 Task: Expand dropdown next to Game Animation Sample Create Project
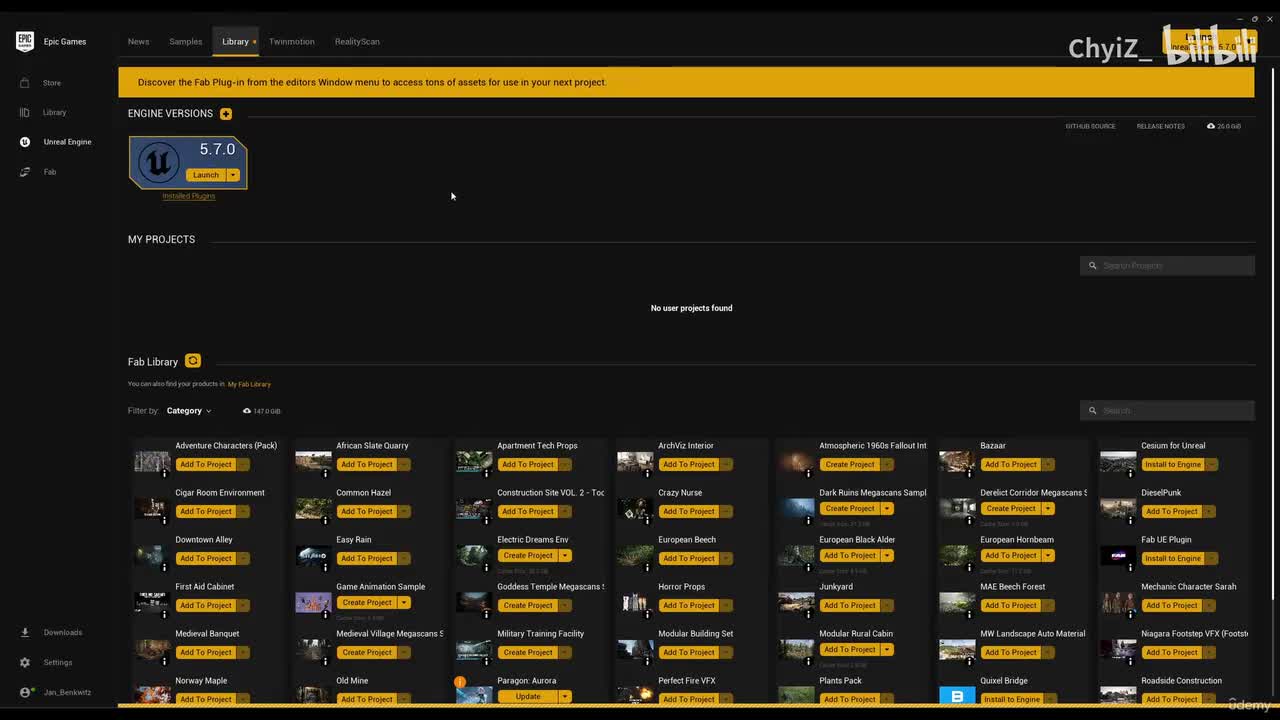[x=404, y=603]
